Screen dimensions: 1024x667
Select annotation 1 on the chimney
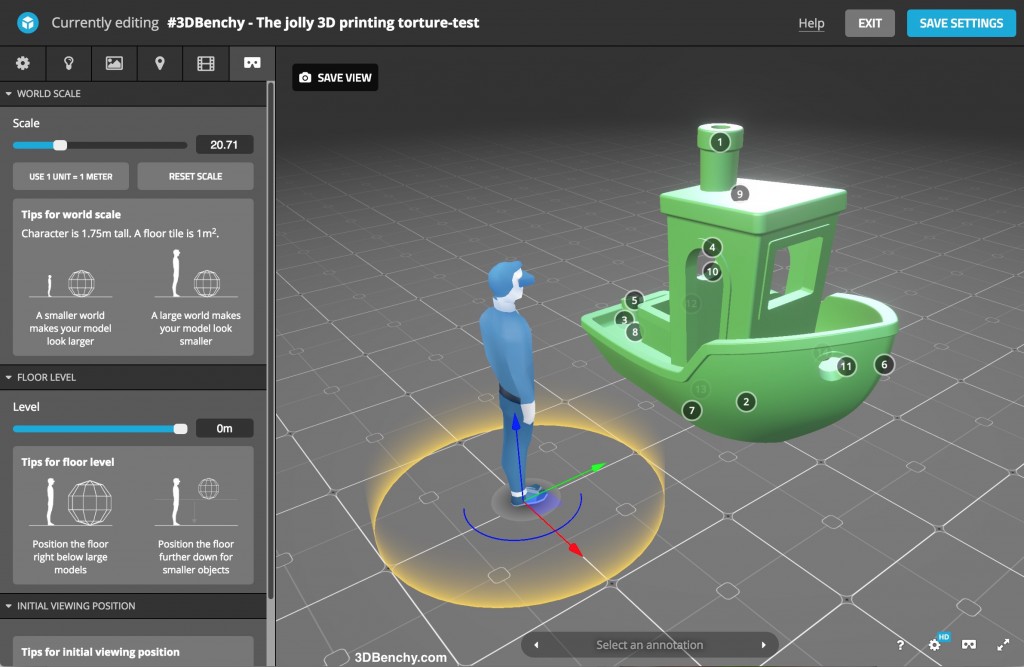[720, 142]
